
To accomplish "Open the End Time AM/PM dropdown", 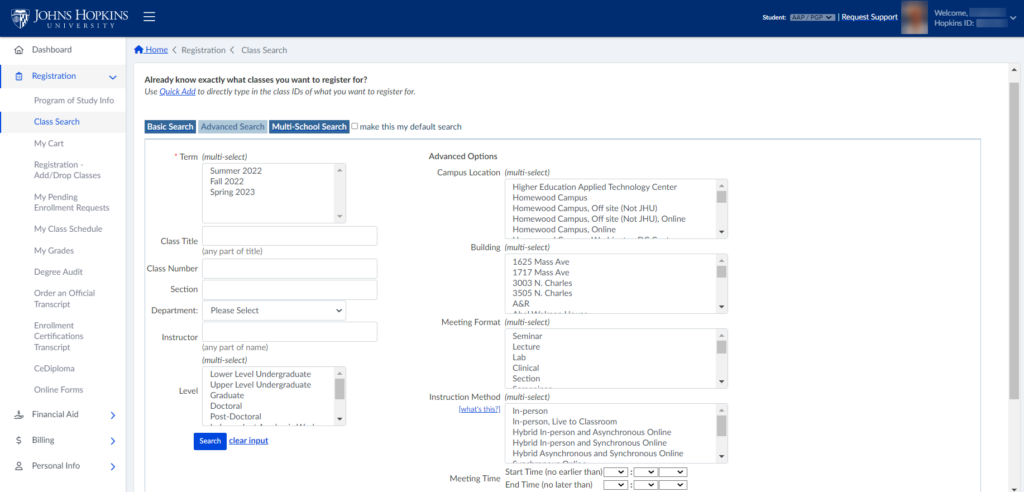I will [x=673, y=485].
